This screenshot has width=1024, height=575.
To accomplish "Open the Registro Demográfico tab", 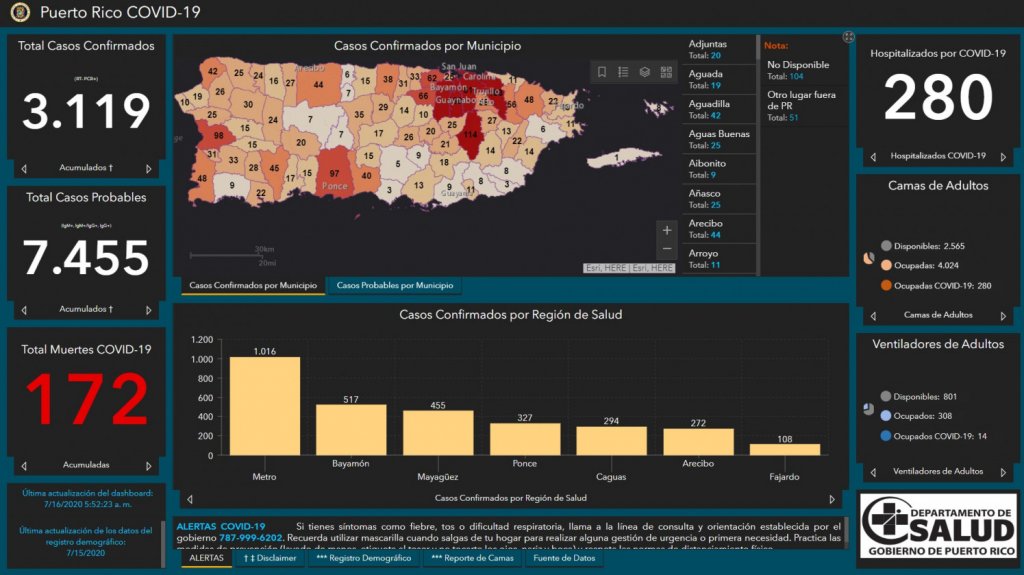I will point(363,558).
